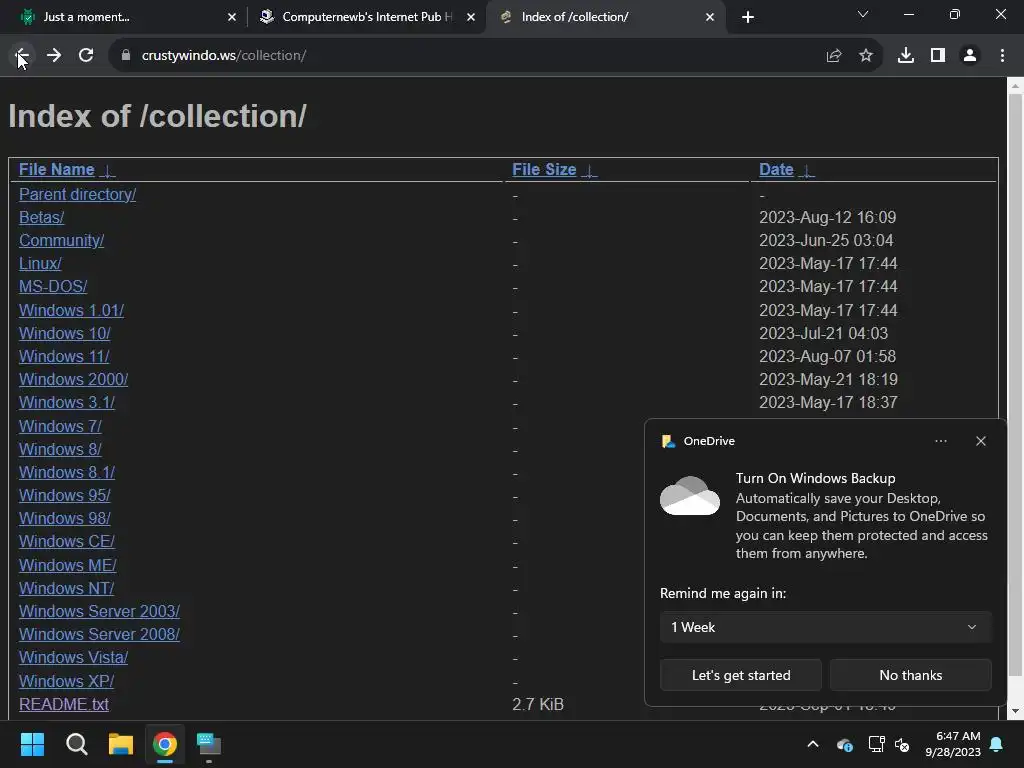Open the Windows CE folder

click(x=67, y=541)
